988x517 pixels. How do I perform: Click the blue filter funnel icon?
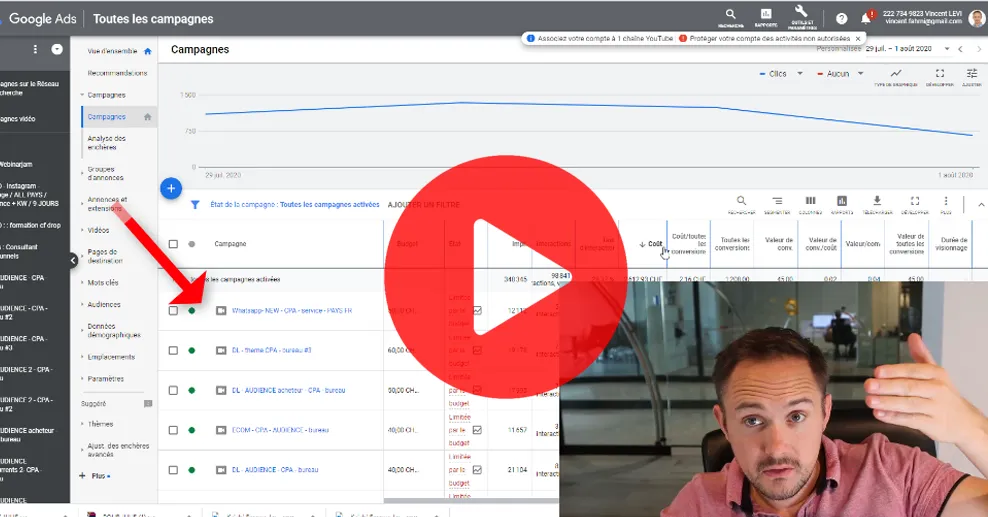point(195,205)
